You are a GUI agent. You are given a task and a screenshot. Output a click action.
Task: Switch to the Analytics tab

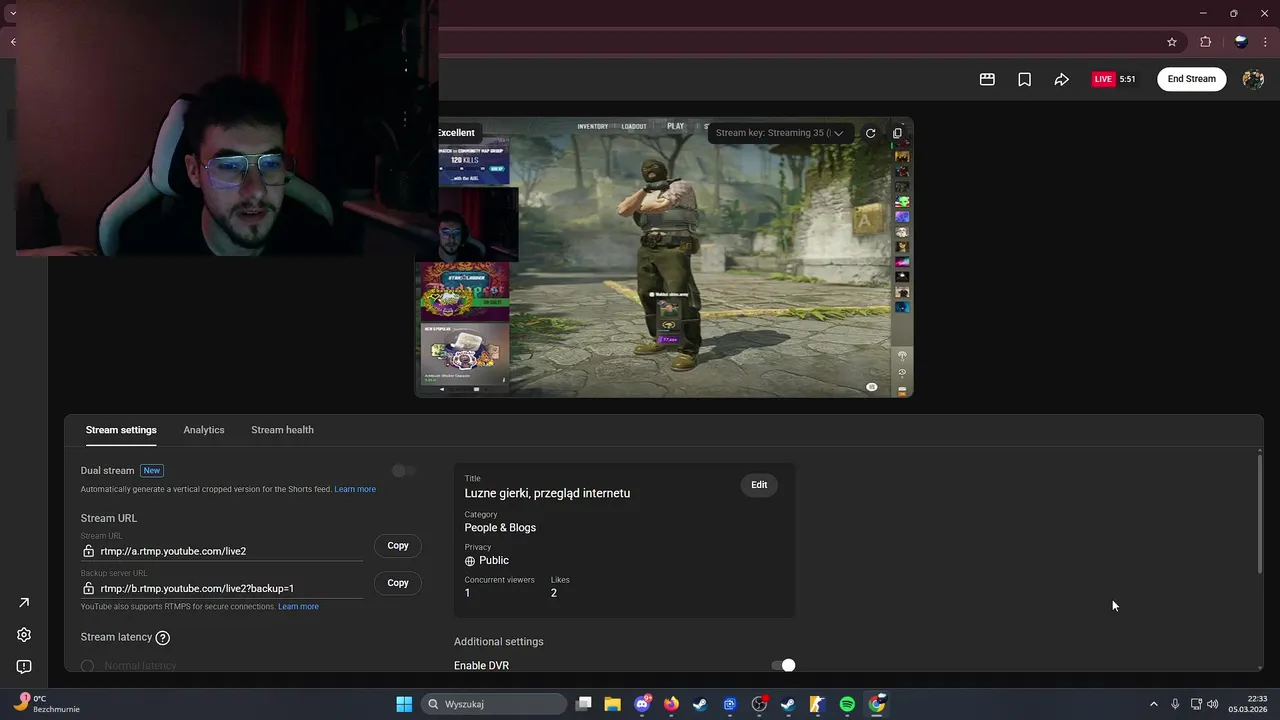point(204,430)
